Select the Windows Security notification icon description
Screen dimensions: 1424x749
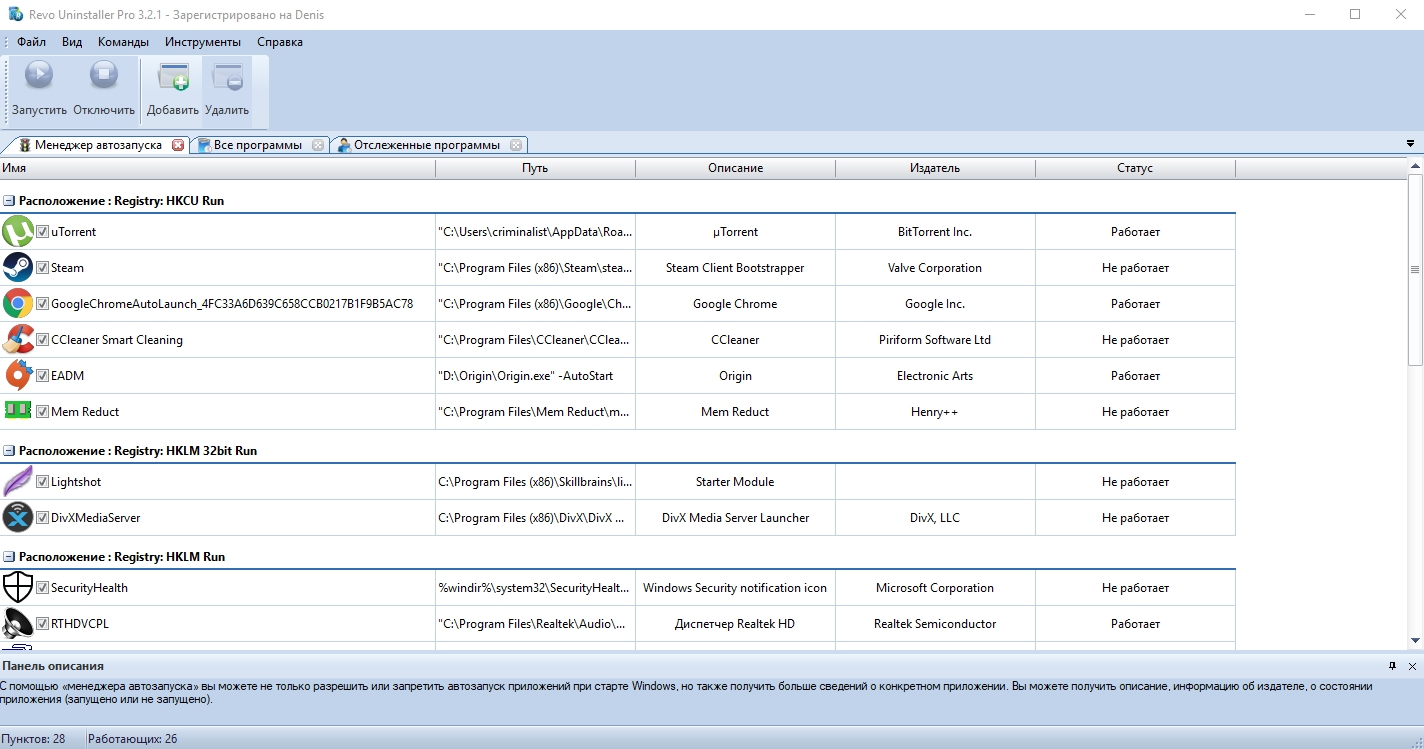(736, 588)
